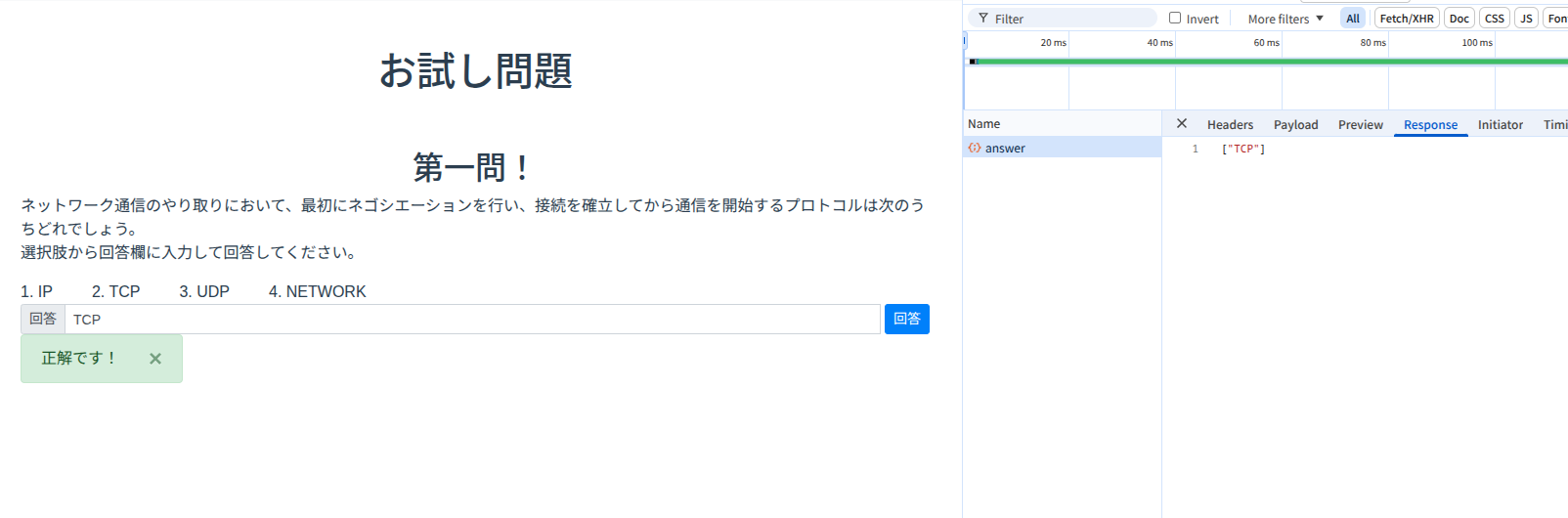The width and height of the screenshot is (1568, 518).
Task: Expand the More filters dropdown
Action: pyautogui.click(x=1285, y=19)
